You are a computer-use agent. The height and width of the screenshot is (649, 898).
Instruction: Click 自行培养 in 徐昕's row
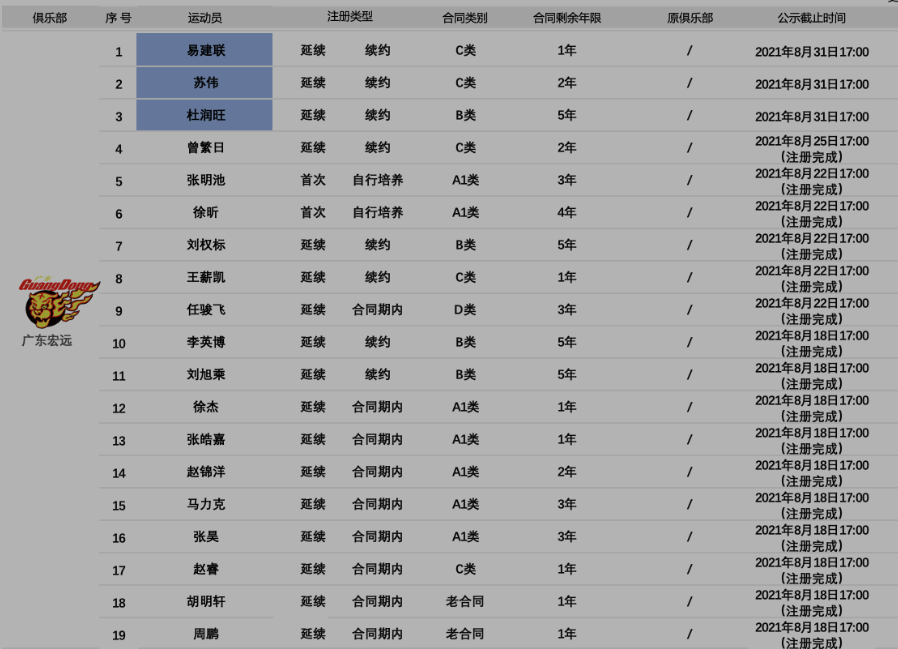[377, 213]
